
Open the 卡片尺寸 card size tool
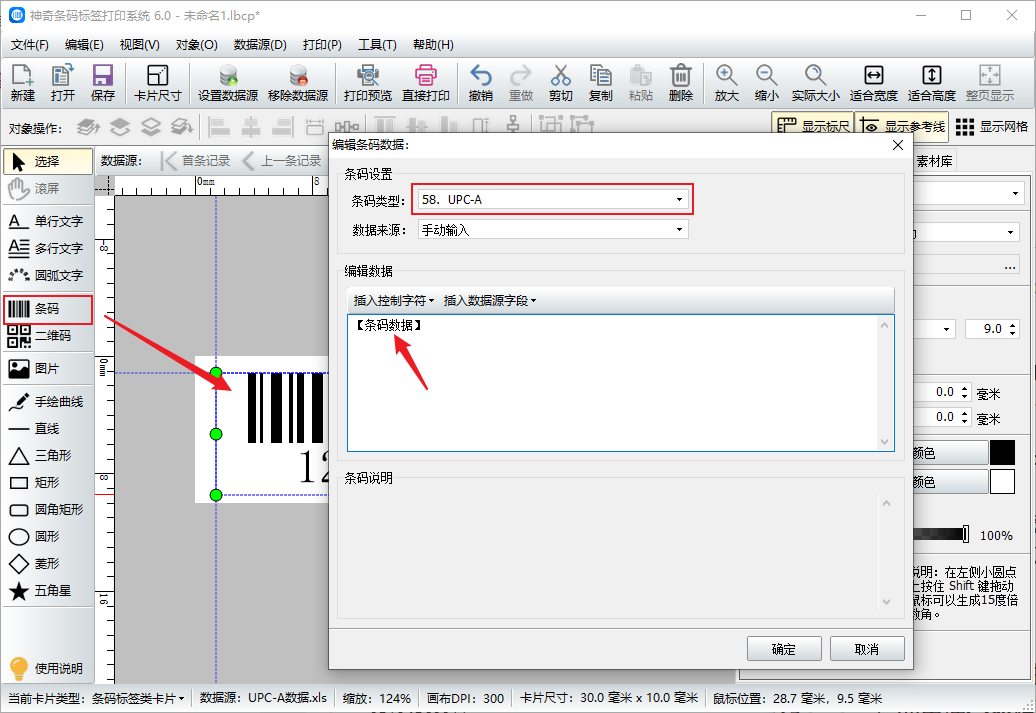click(x=157, y=83)
